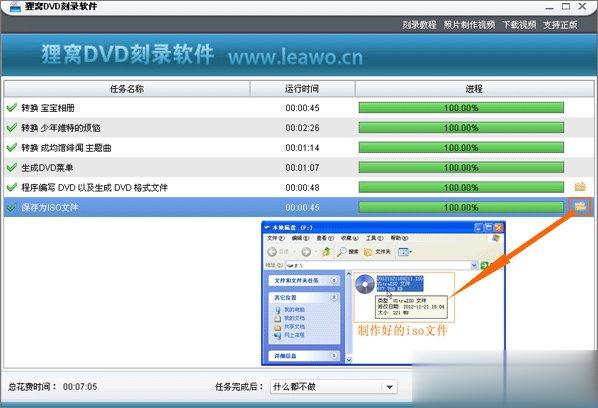Open the 刻录教程 link
The width and height of the screenshot is (598, 408).
419,25
